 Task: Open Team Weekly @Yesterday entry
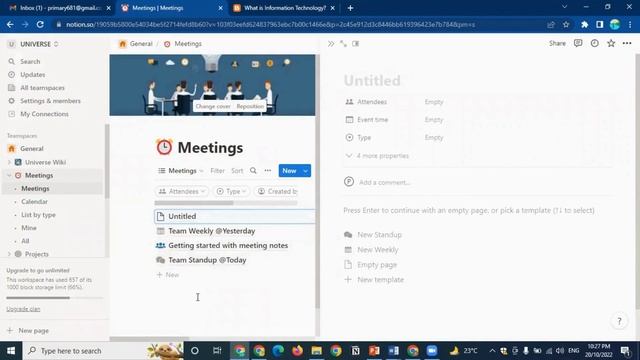pos(211,231)
